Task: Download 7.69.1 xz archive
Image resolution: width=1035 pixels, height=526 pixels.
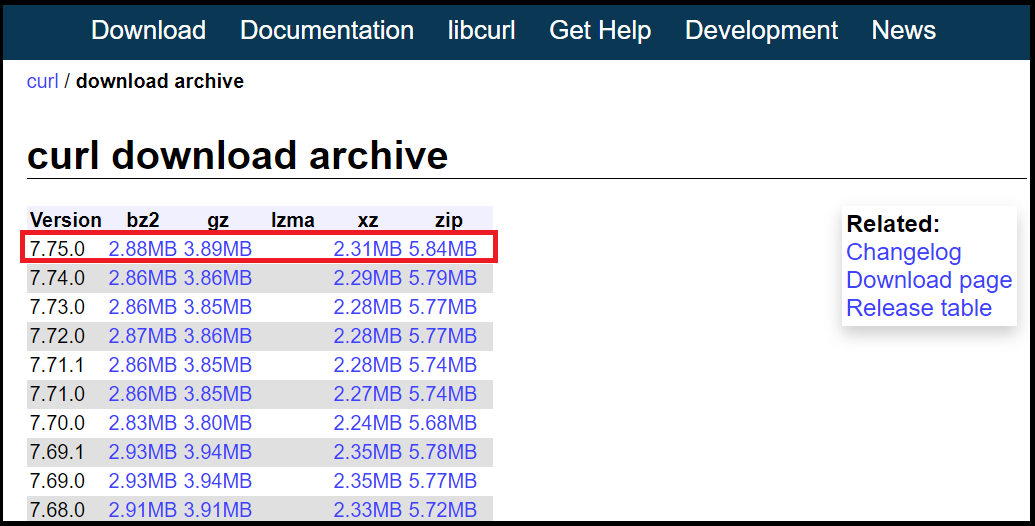Action: pyautogui.click(x=368, y=452)
